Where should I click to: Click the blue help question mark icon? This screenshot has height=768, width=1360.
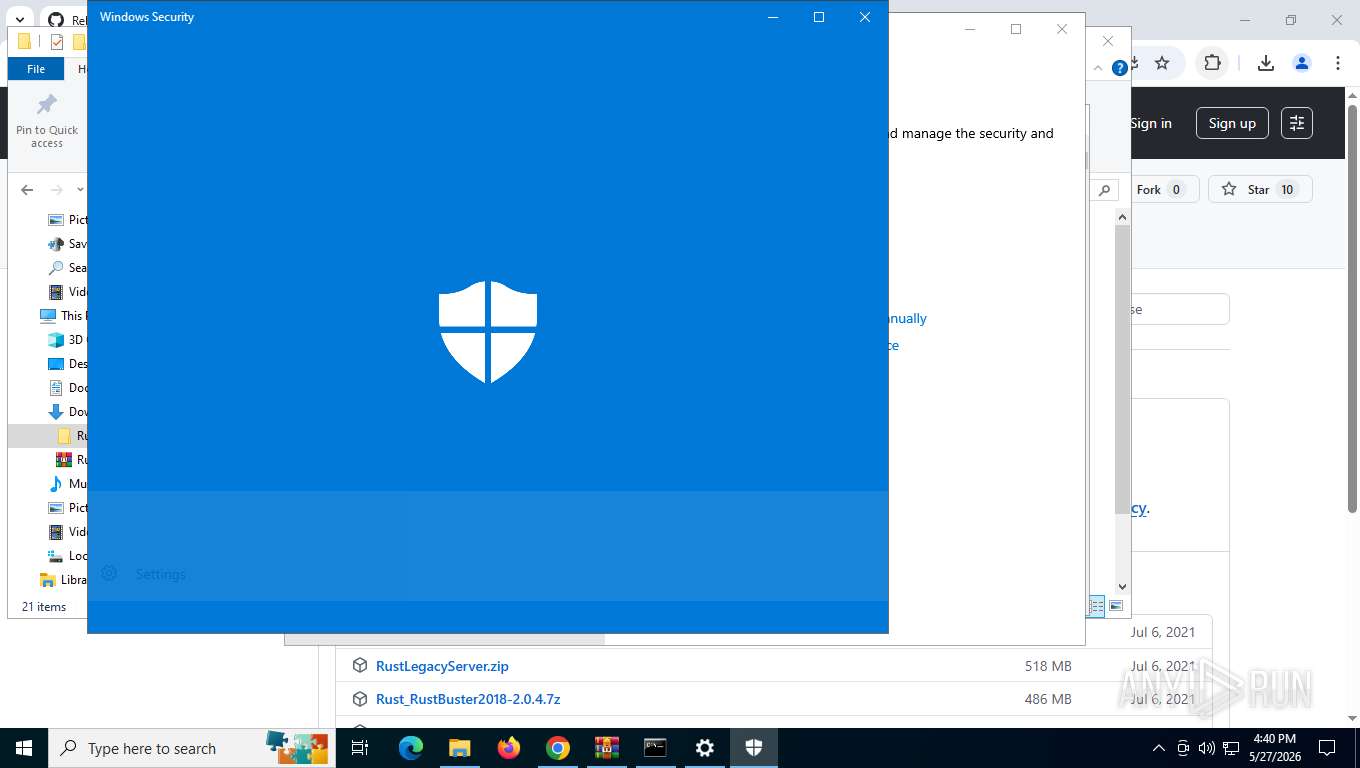(1120, 68)
